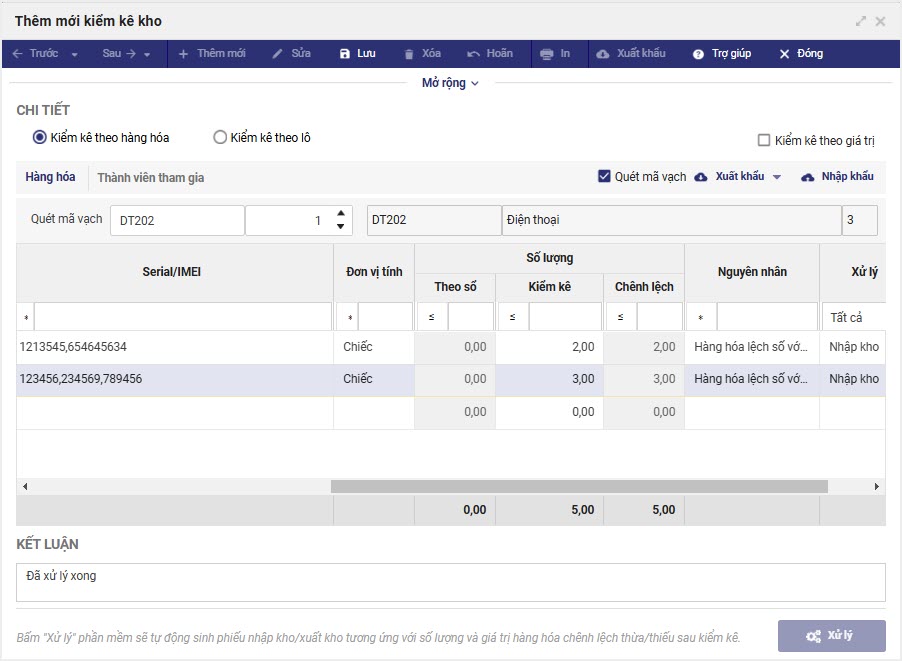Click the Xử lý button
The height and width of the screenshot is (661, 902).
(831, 636)
